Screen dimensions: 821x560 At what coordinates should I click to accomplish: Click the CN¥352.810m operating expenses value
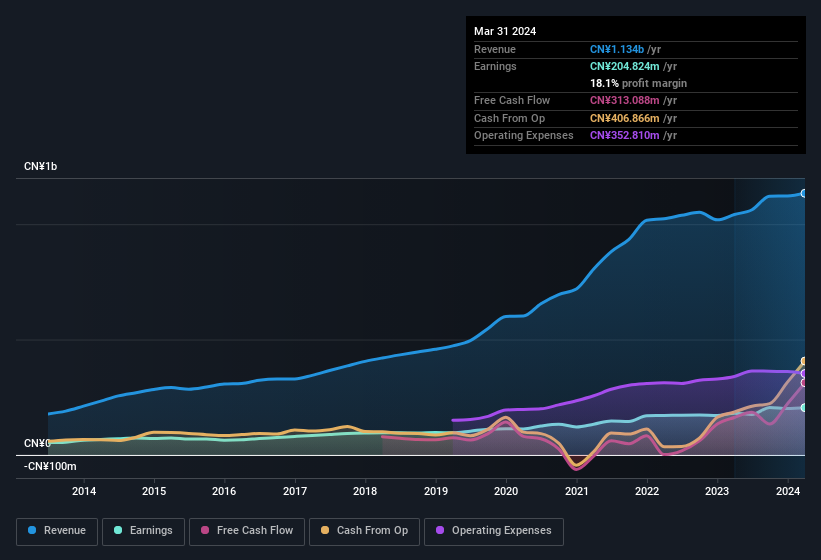pyautogui.click(x=625, y=135)
